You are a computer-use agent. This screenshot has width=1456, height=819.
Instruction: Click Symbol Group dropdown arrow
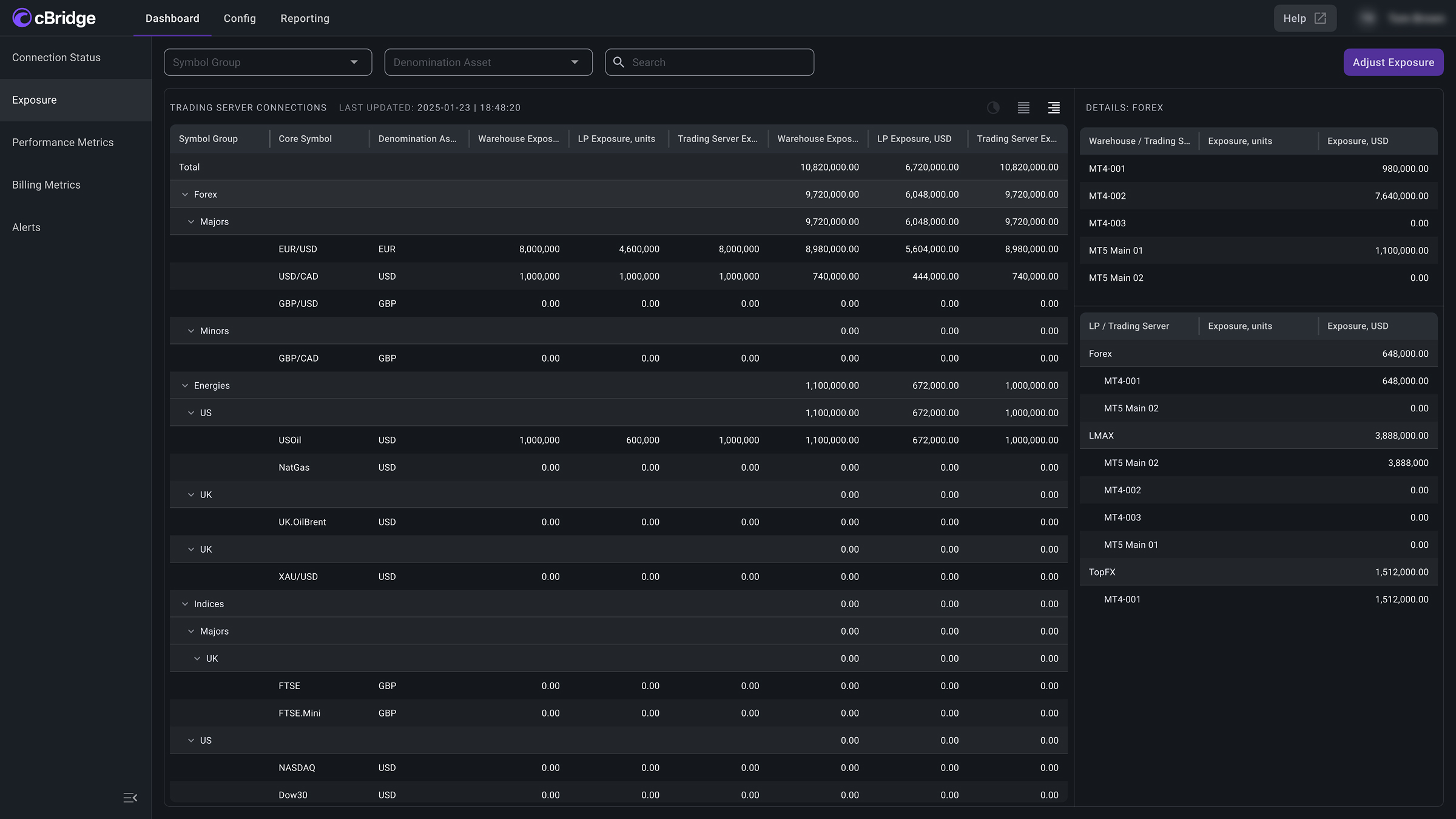pyautogui.click(x=354, y=62)
